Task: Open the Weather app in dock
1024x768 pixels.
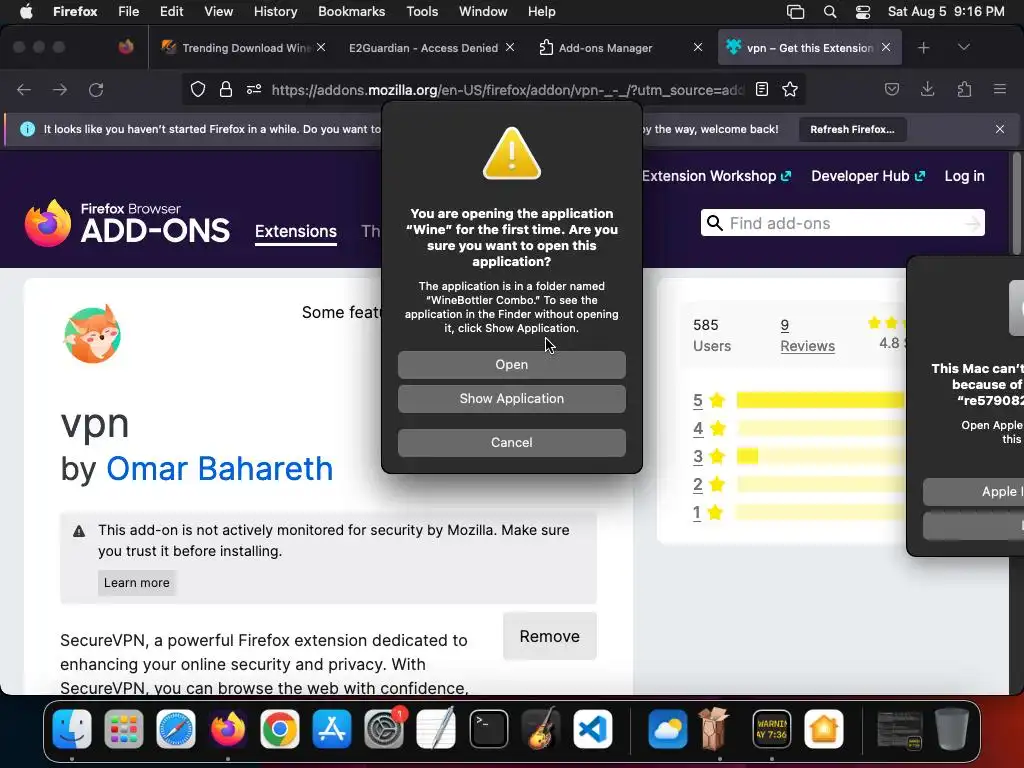Action: tap(667, 729)
